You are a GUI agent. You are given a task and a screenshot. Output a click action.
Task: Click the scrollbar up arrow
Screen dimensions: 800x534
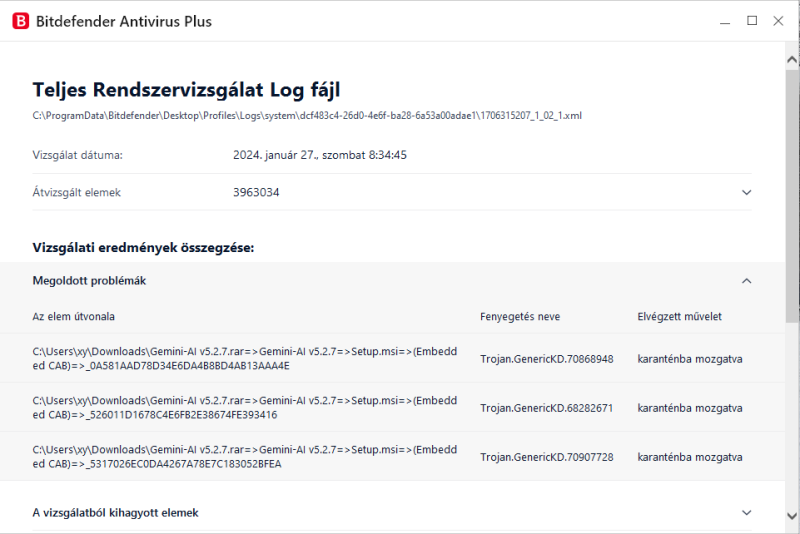tap(792, 60)
